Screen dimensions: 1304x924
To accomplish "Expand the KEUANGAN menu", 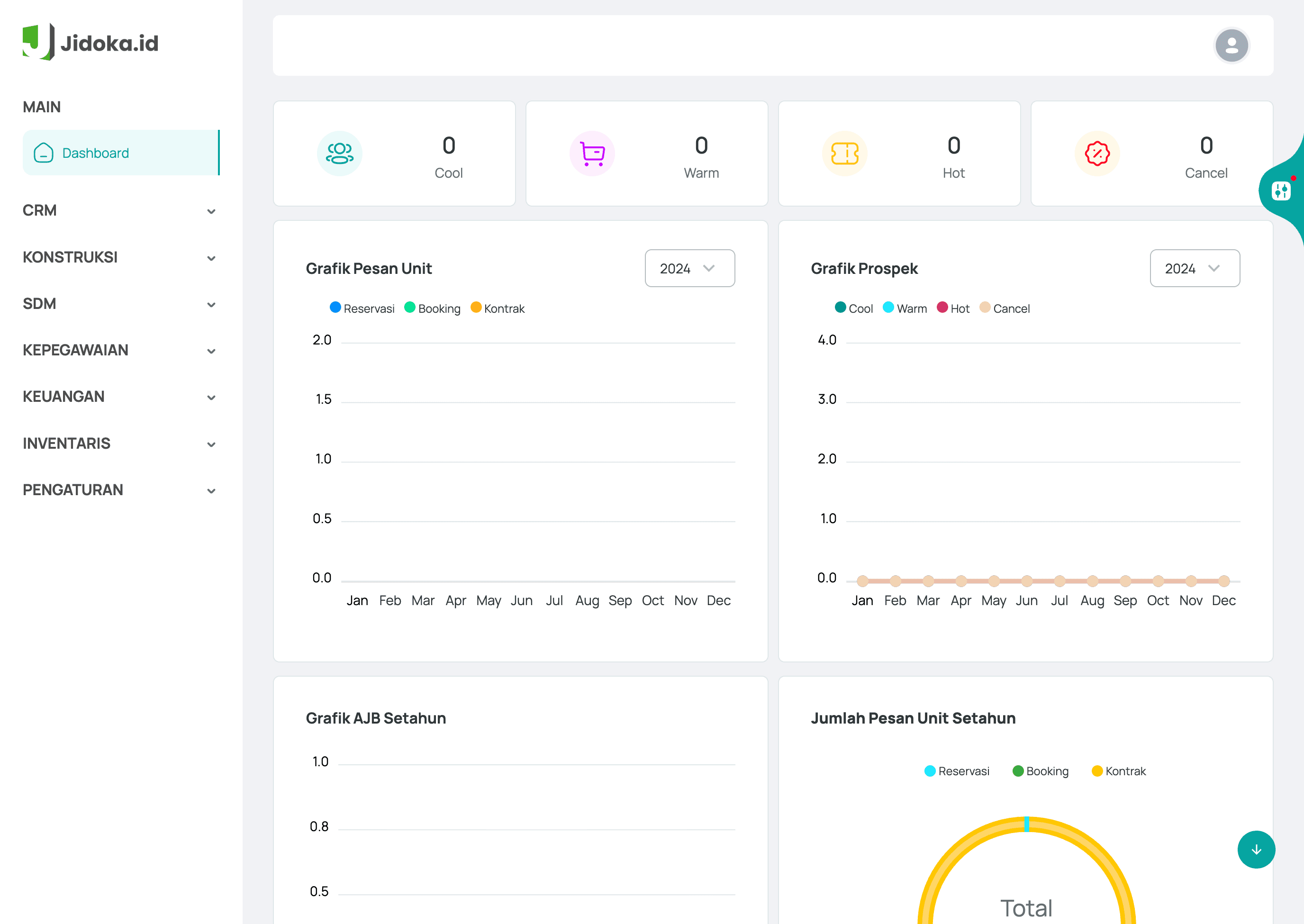I will (121, 397).
